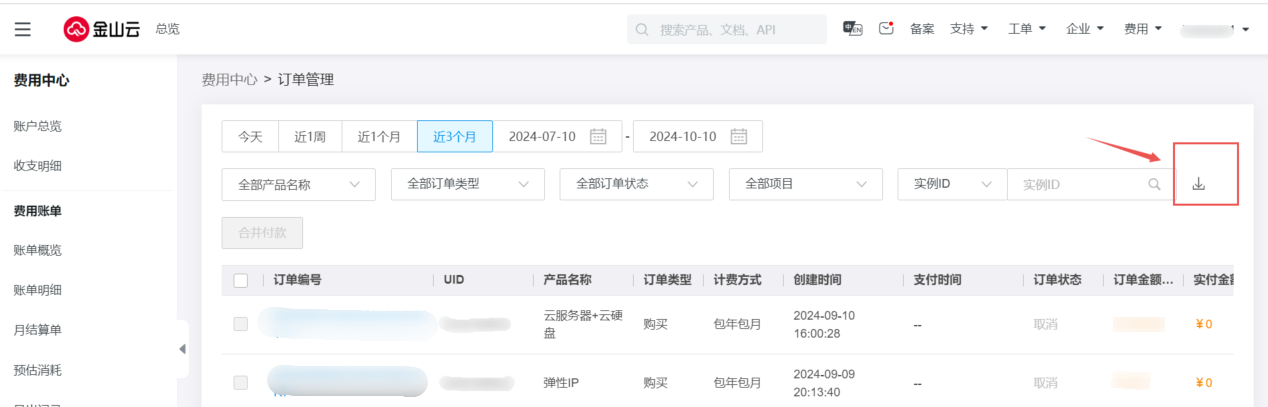Click the download export icon
Image resolution: width=1268 pixels, height=407 pixels.
click(x=1199, y=184)
